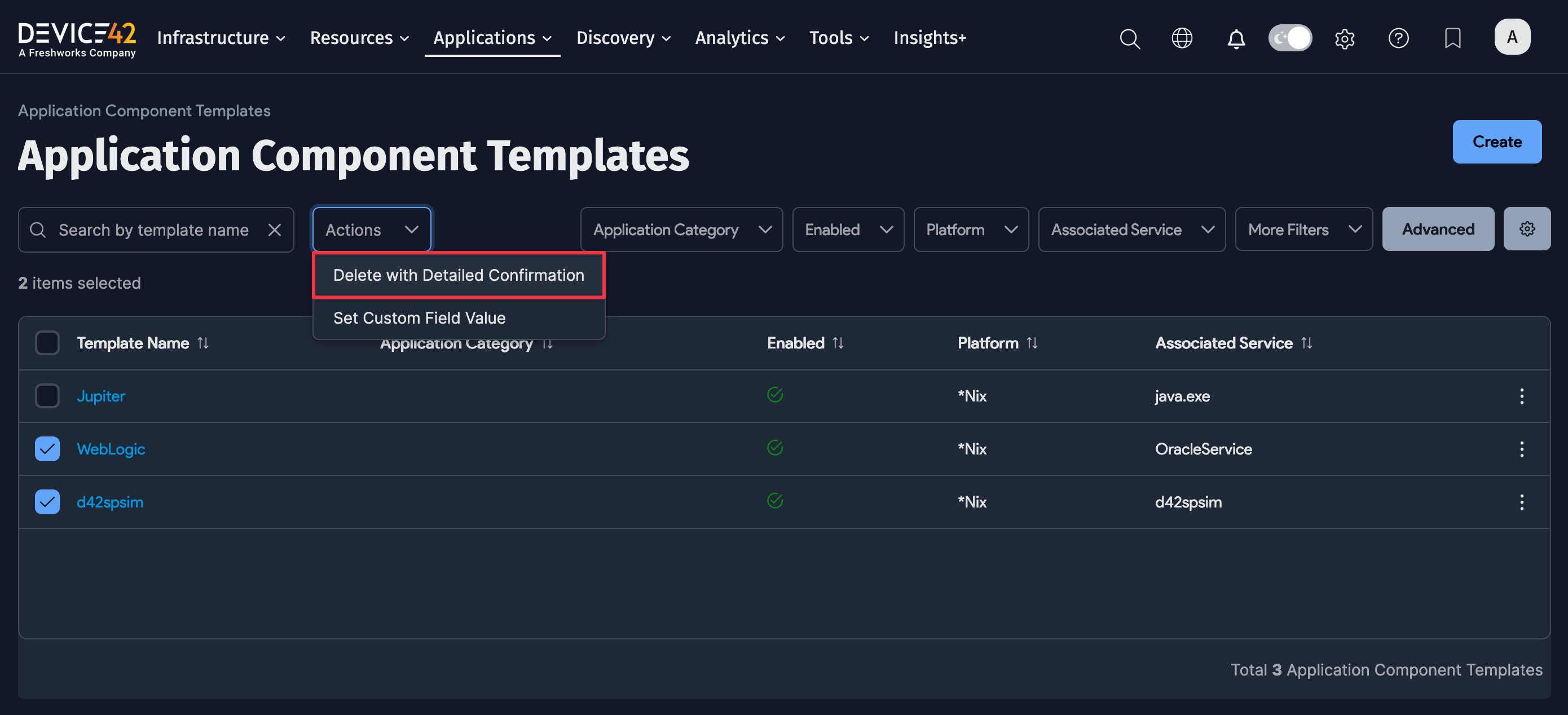
Task: Open table column settings gear
Action: coord(1527,229)
